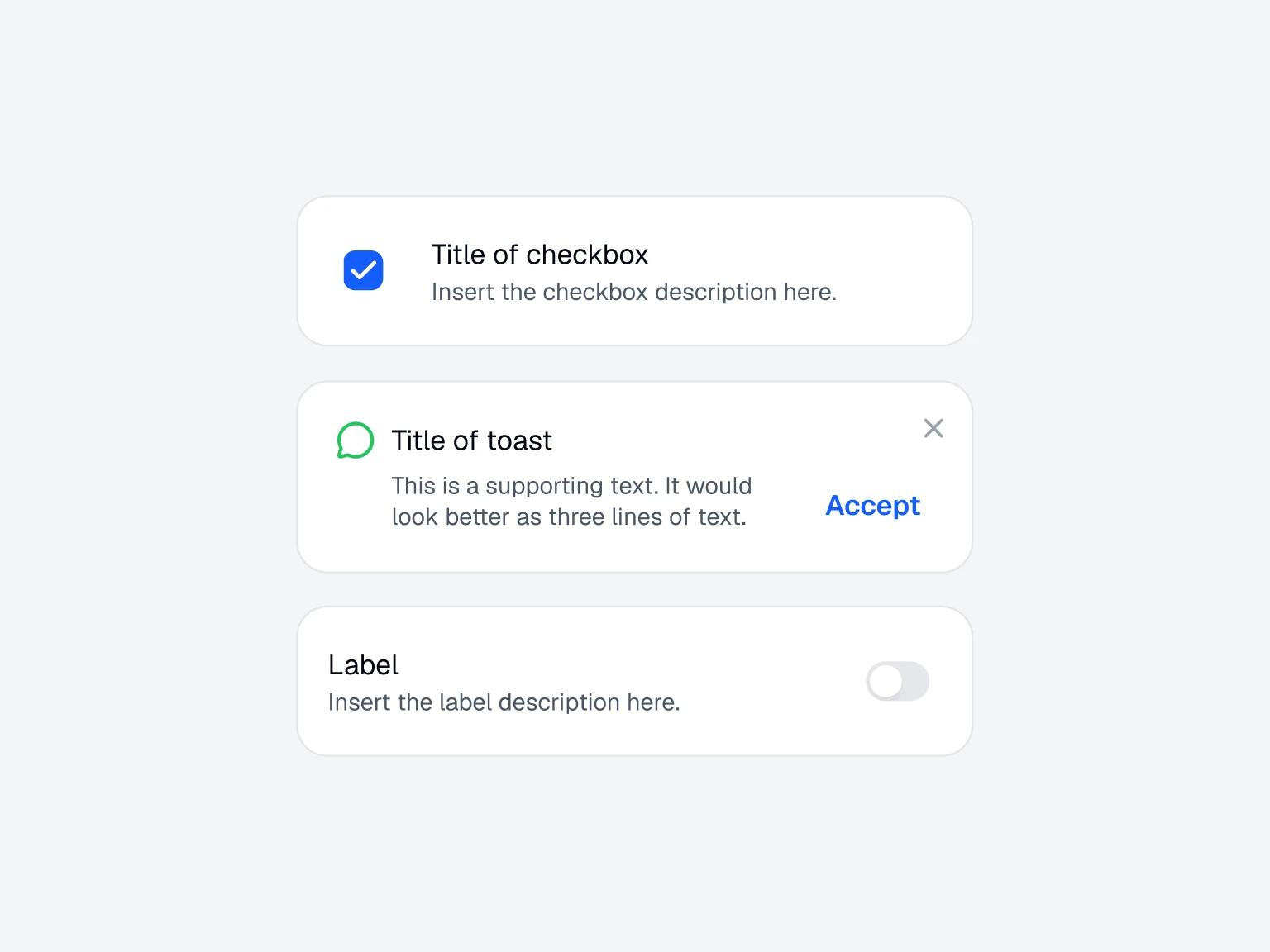The height and width of the screenshot is (952, 1270).
Task: Select the speech bubble beside Title of toast
Action: tap(355, 440)
